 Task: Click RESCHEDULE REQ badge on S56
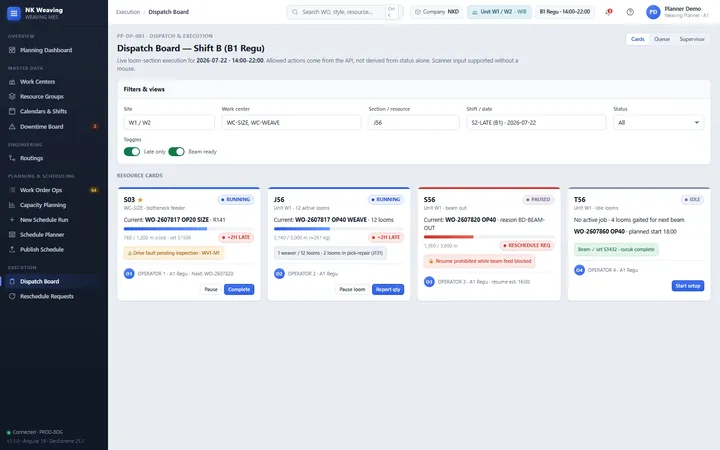click(x=527, y=246)
